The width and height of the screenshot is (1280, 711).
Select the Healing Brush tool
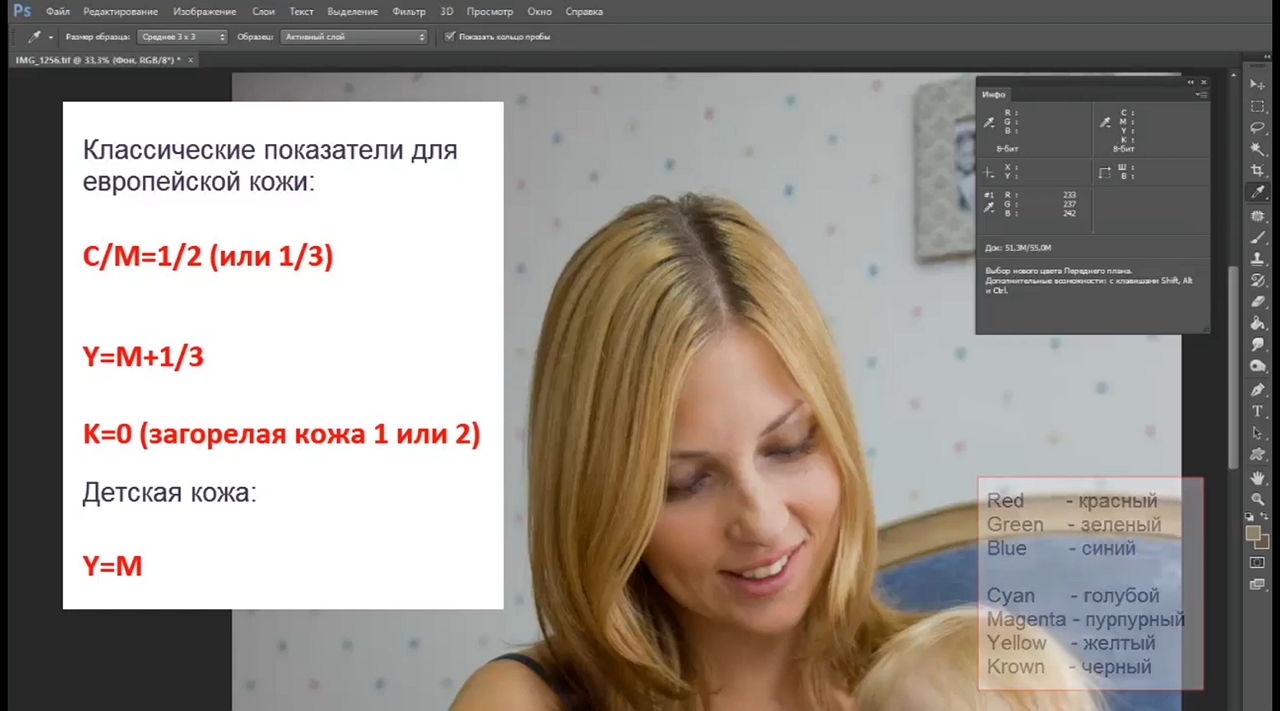click(x=1258, y=216)
